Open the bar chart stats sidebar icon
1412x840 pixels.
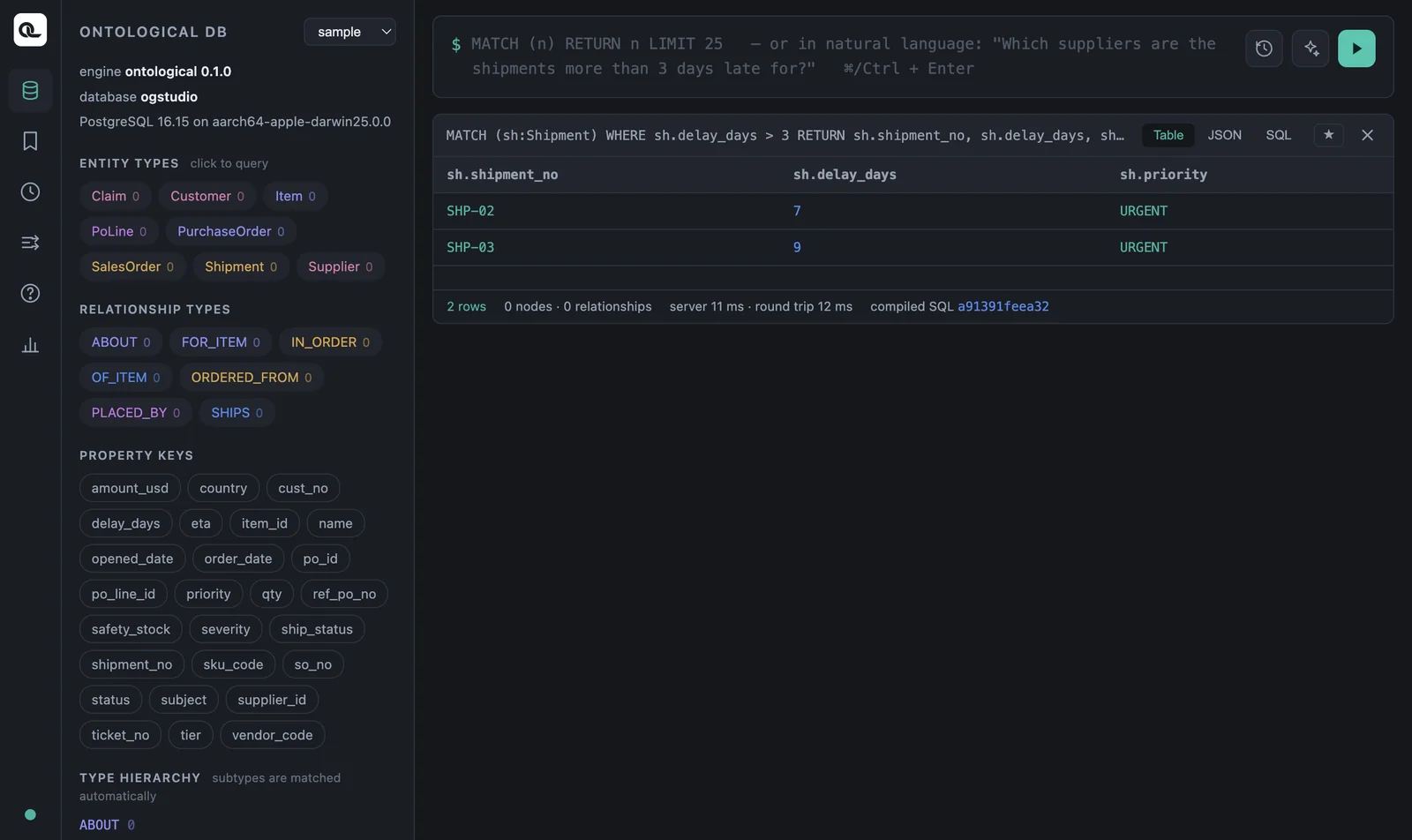click(x=30, y=345)
